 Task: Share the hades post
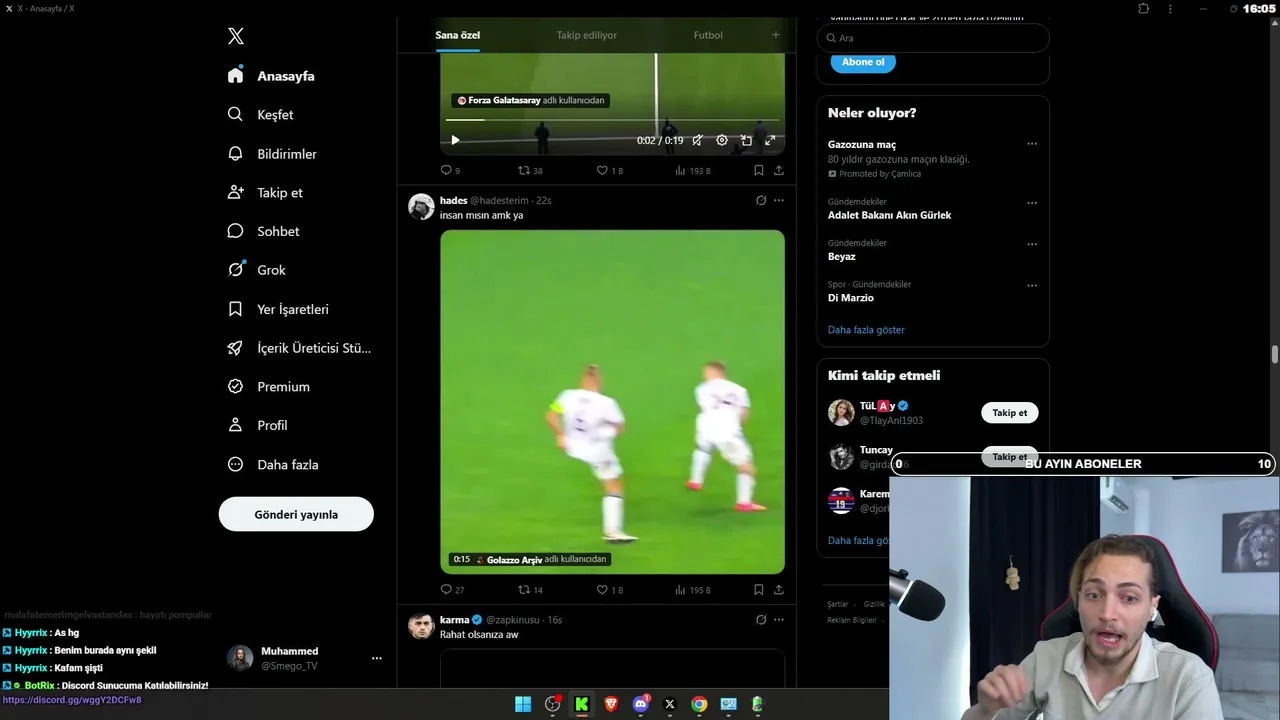tap(779, 590)
